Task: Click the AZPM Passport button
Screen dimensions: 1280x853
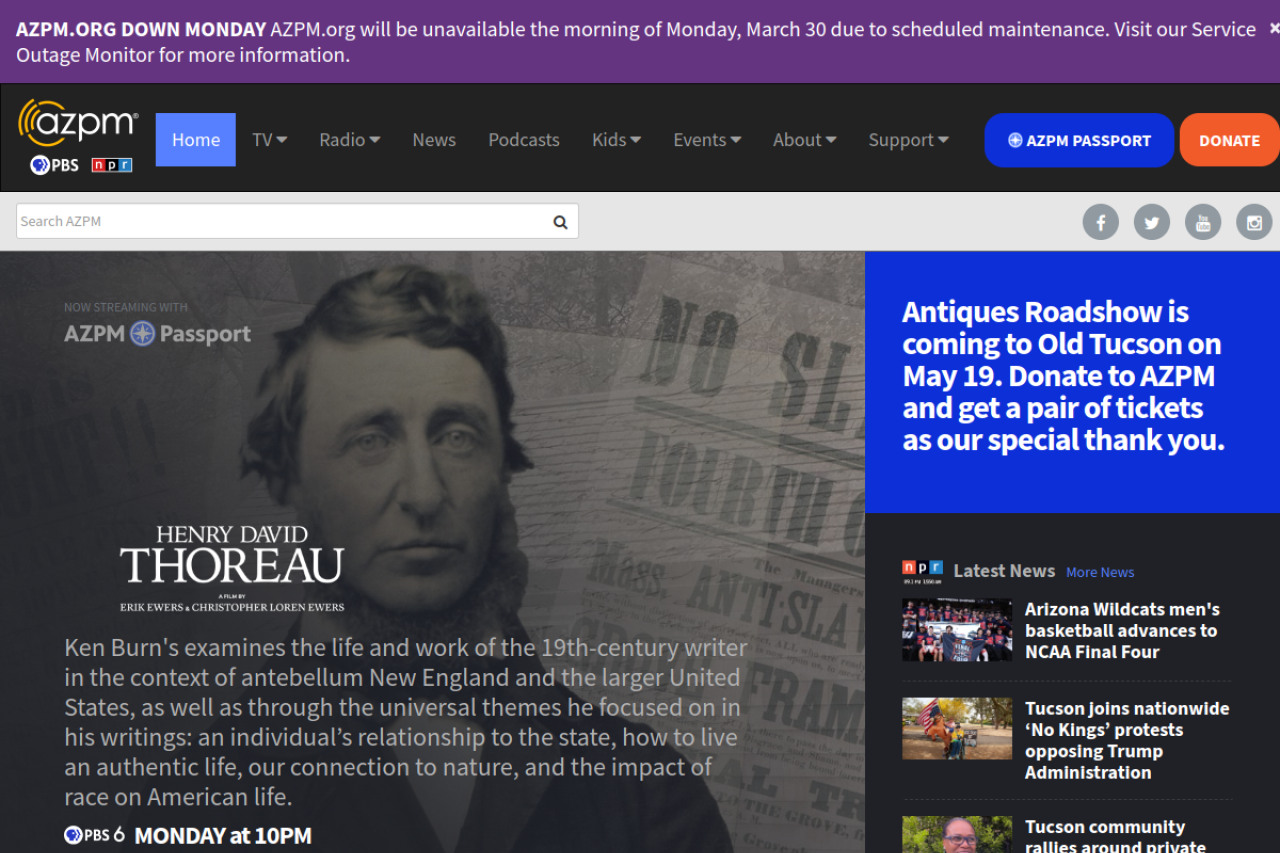Action: [1078, 140]
